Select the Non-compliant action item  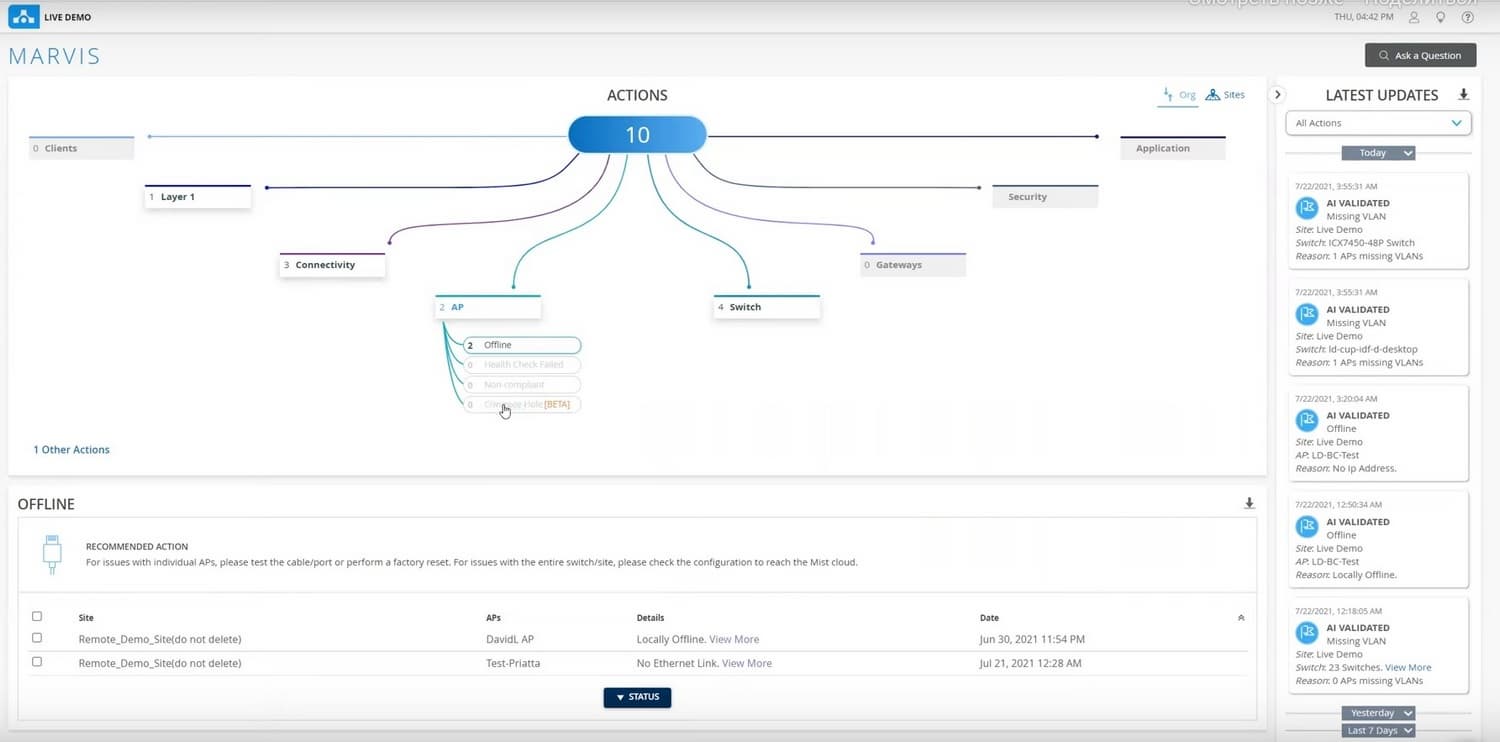522,385
